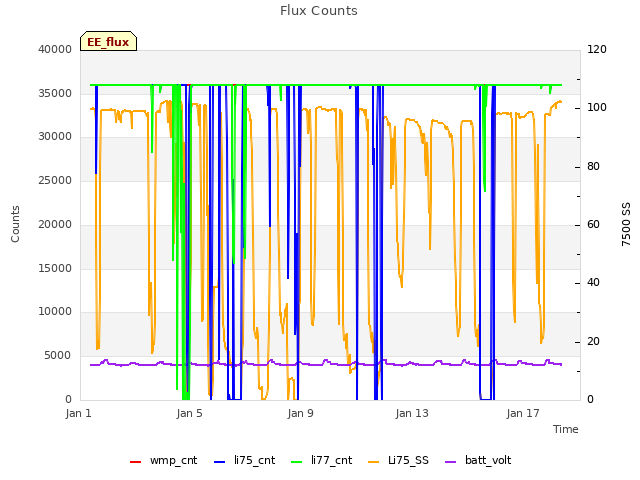Click the 60 right axis value
This screenshot has width=640, height=480.
coord(593,224)
